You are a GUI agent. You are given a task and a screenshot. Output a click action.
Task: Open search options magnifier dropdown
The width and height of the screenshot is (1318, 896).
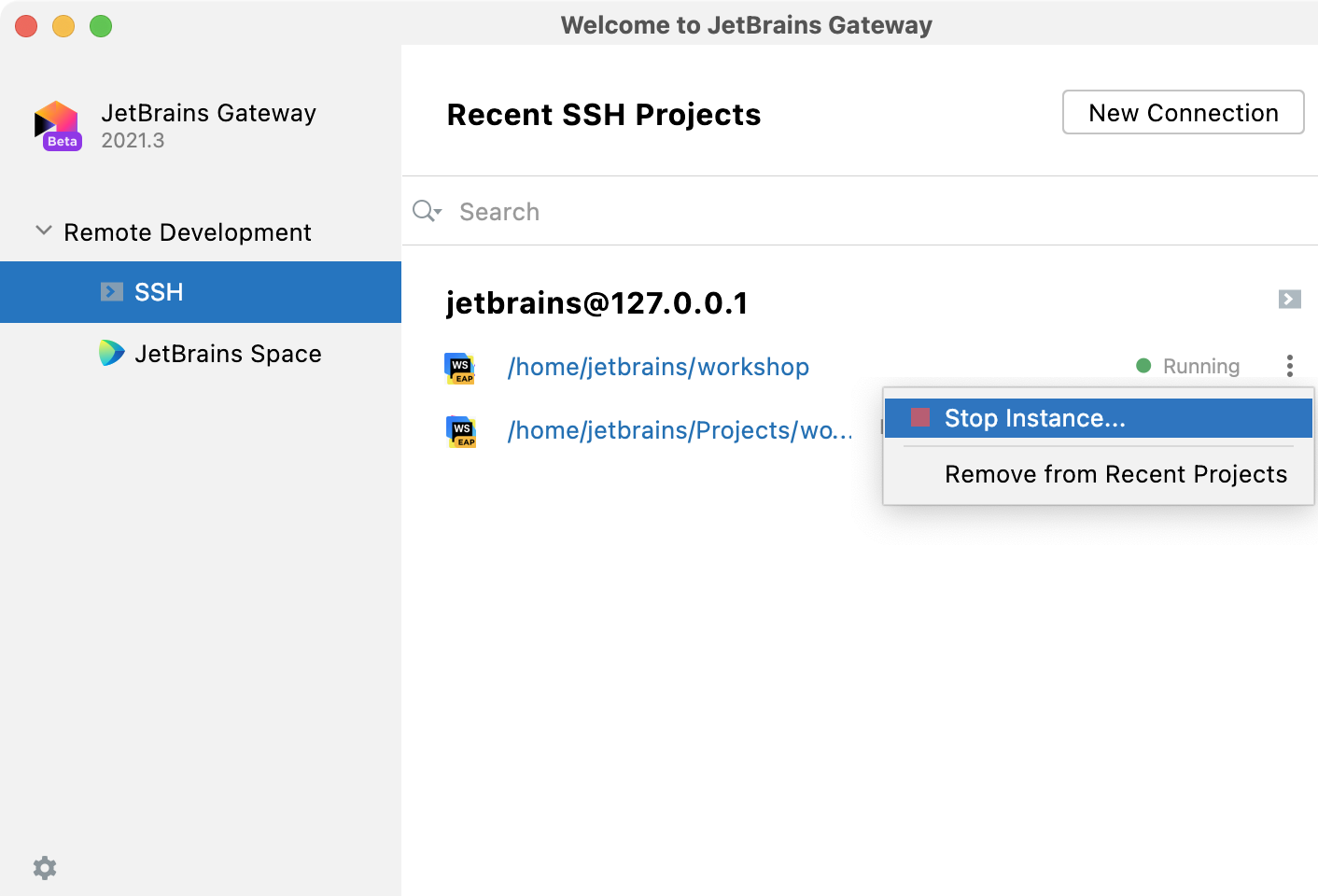coord(427,212)
